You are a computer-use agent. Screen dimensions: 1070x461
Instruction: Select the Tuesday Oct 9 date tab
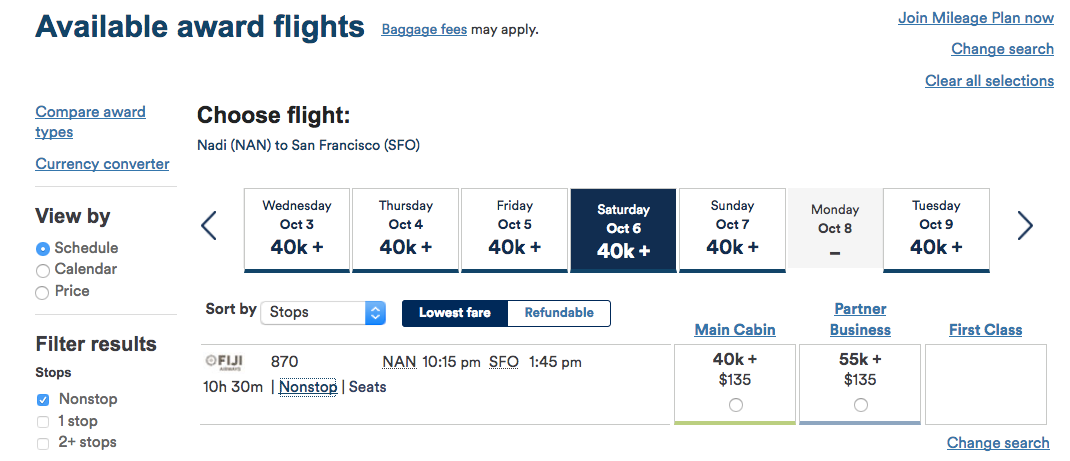(936, 229)
